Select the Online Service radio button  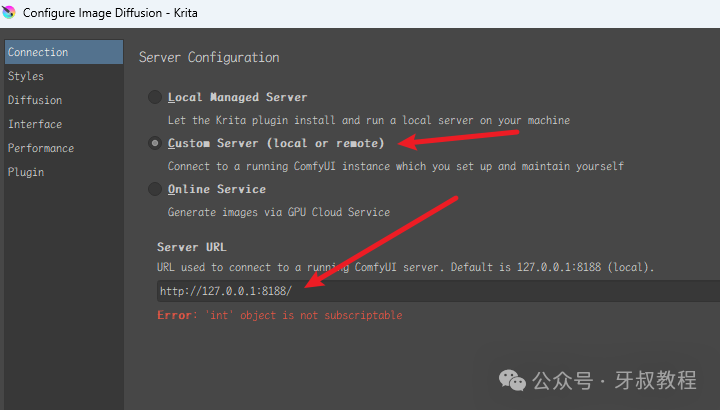tap(155, 189)
